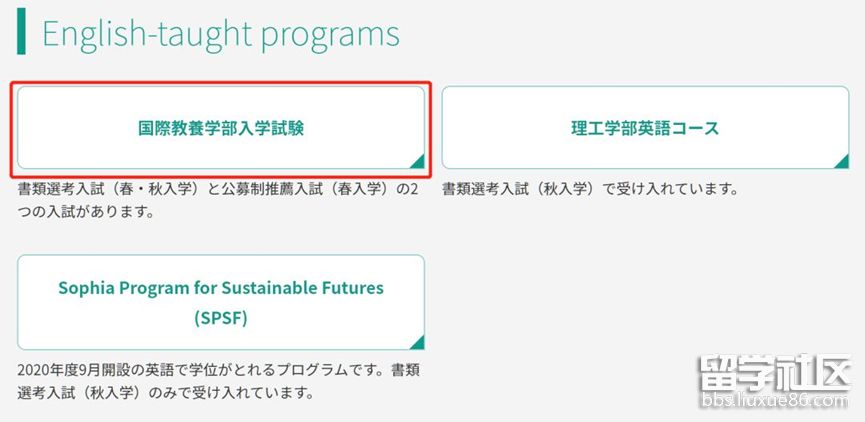Click the 理工学部英語コース description text below the card

590,189
